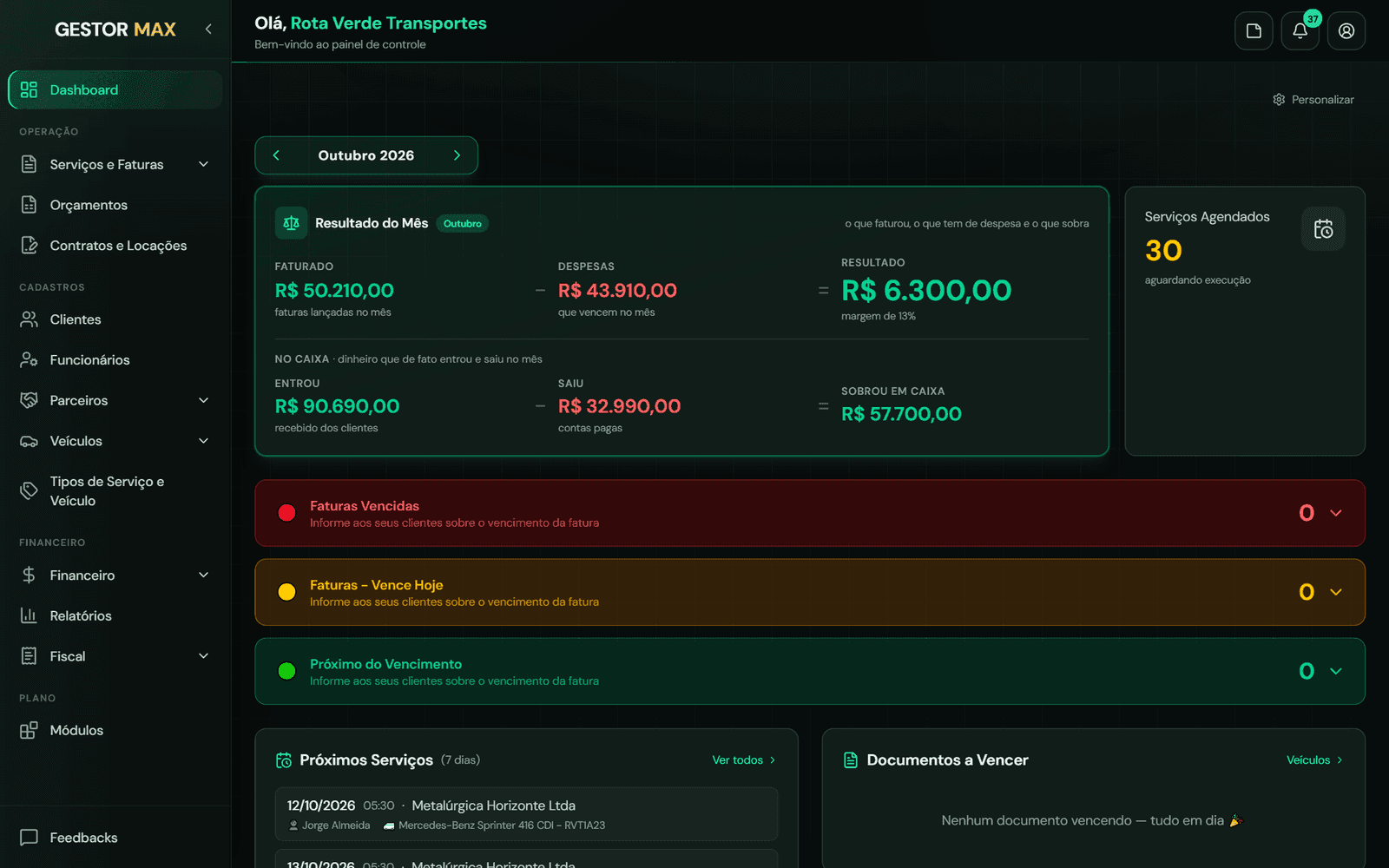Open the 12/10/2026 Metalúrgica Horizonte service
The width and height of the screenshot is (1389, 868).
coord(526,814)
